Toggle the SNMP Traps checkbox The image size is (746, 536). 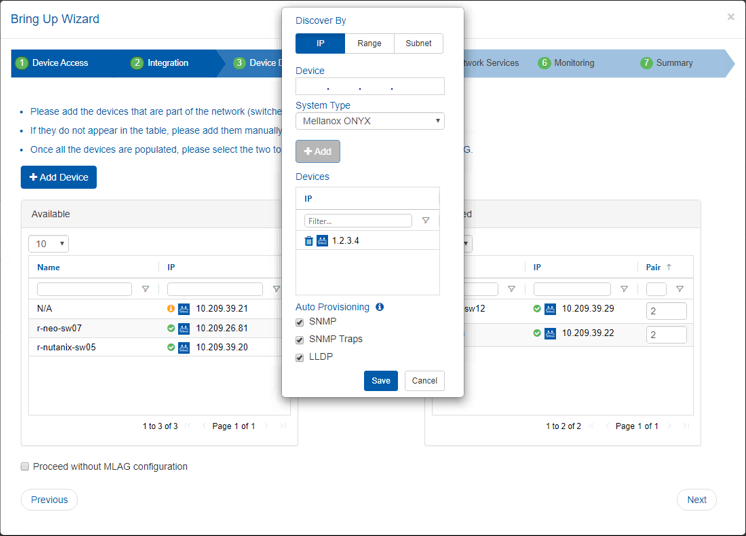(300, 340)
